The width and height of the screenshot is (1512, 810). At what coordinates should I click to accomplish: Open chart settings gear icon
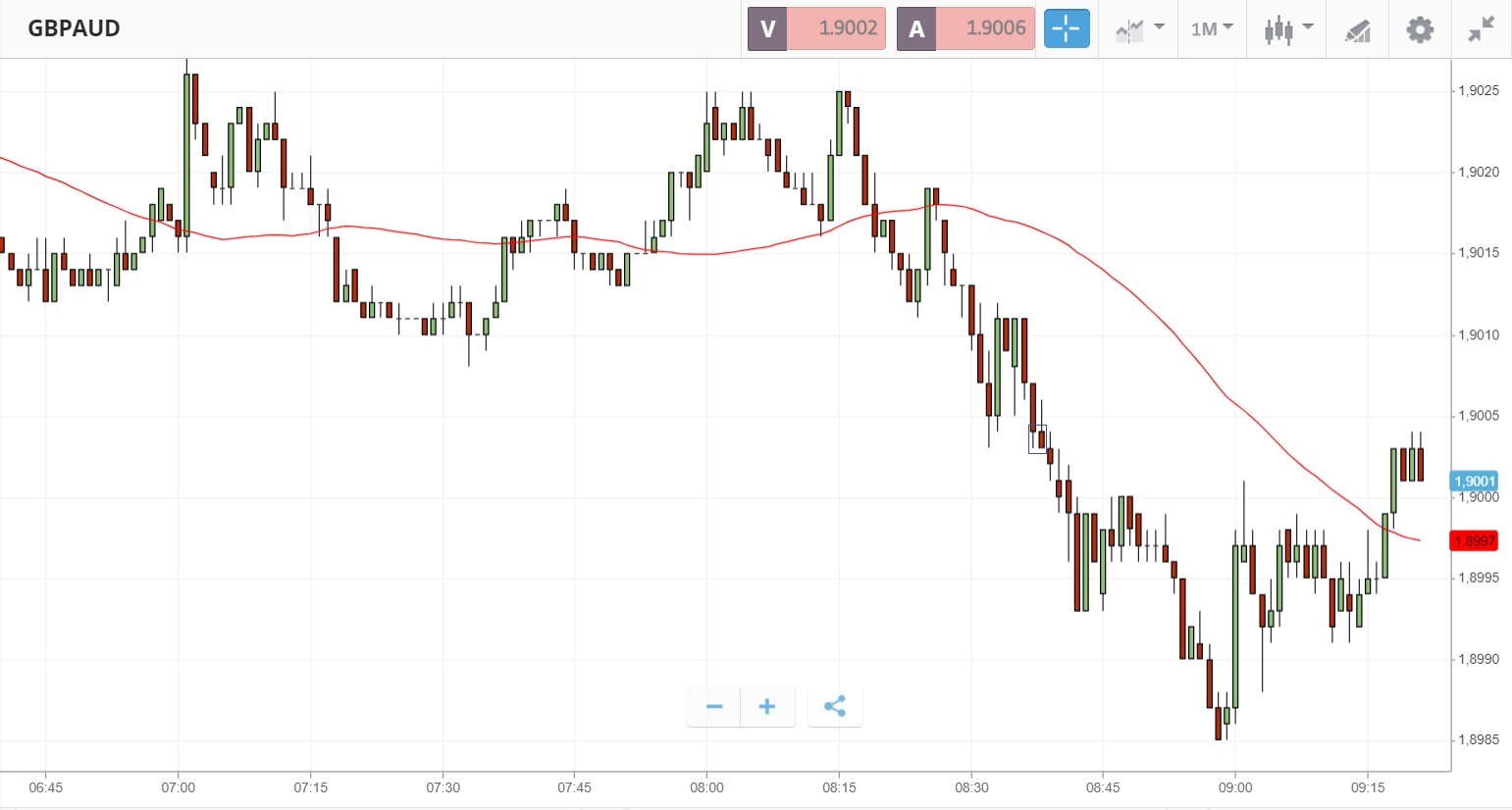(1420, 29)
